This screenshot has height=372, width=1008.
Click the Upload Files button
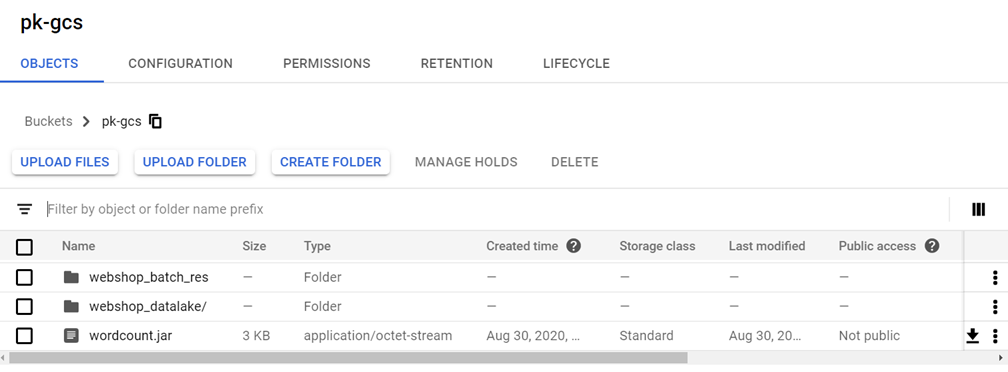coord(65,162)
